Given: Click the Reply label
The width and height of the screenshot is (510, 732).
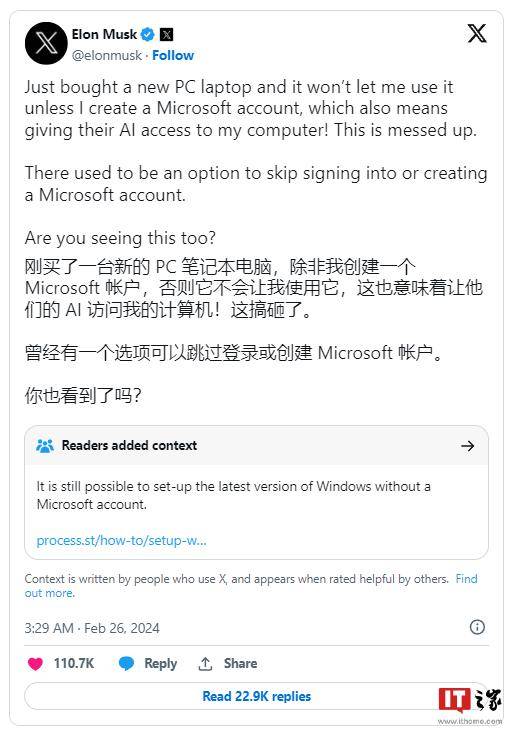Looking at the screenshot, I should click(x=161, y=663).
